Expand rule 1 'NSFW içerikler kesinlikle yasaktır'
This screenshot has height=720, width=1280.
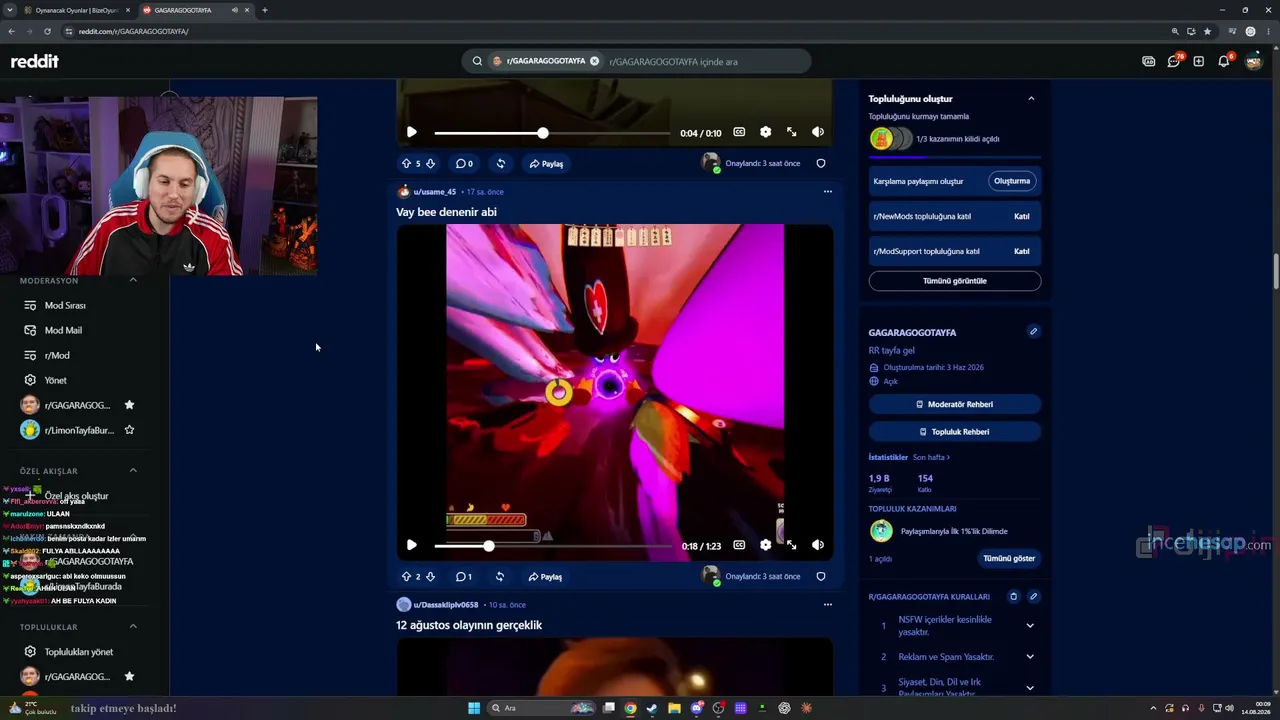click(1030, 626)
